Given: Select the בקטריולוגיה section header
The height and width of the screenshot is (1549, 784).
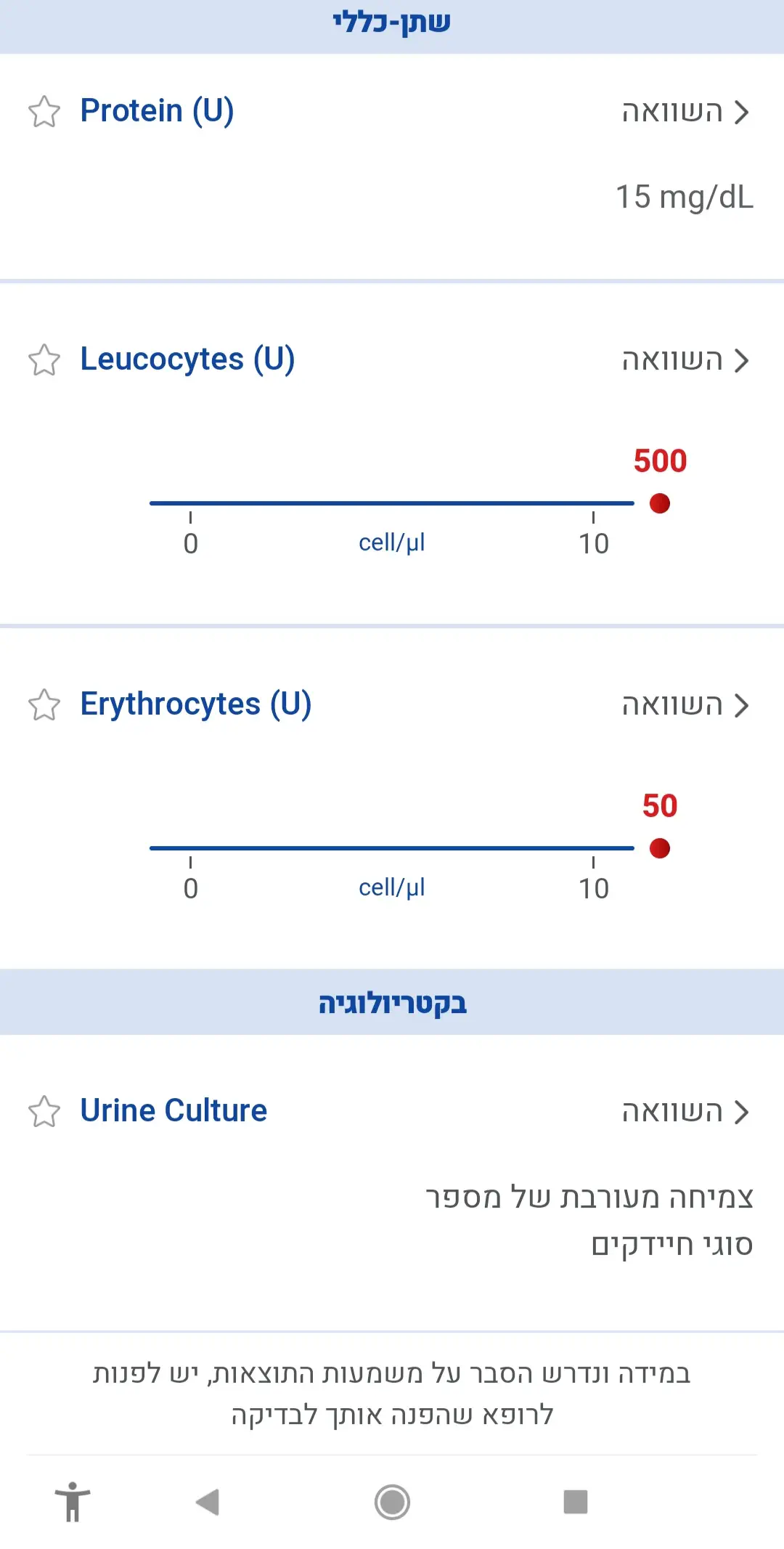Looking at the screenshot, I should [x=392, y=1003].
